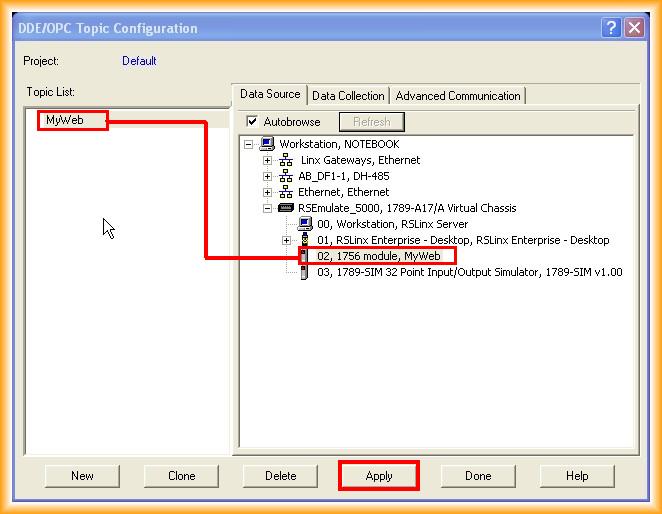Collapse the RSEmulate_5000 Virtual Chassis node
The image size is (662, 514).
click(x=268, y=208)
